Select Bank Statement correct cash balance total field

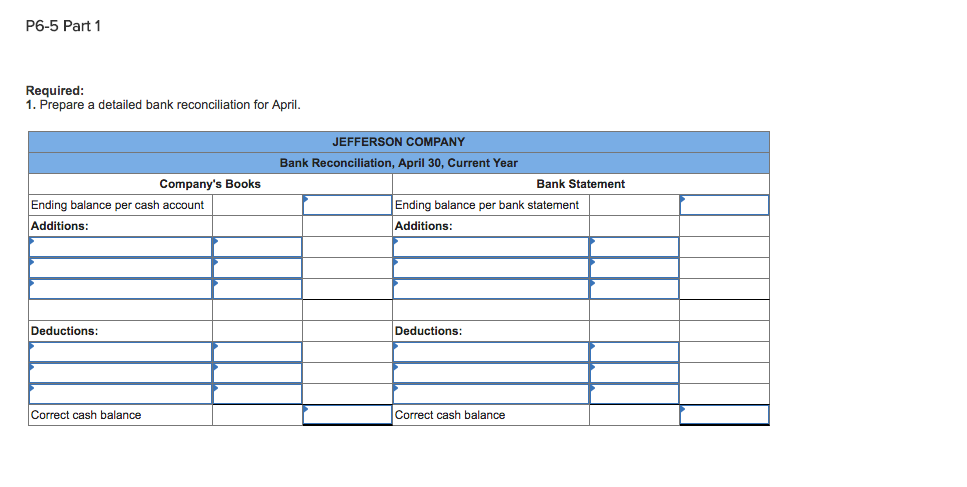coord(724,415)
